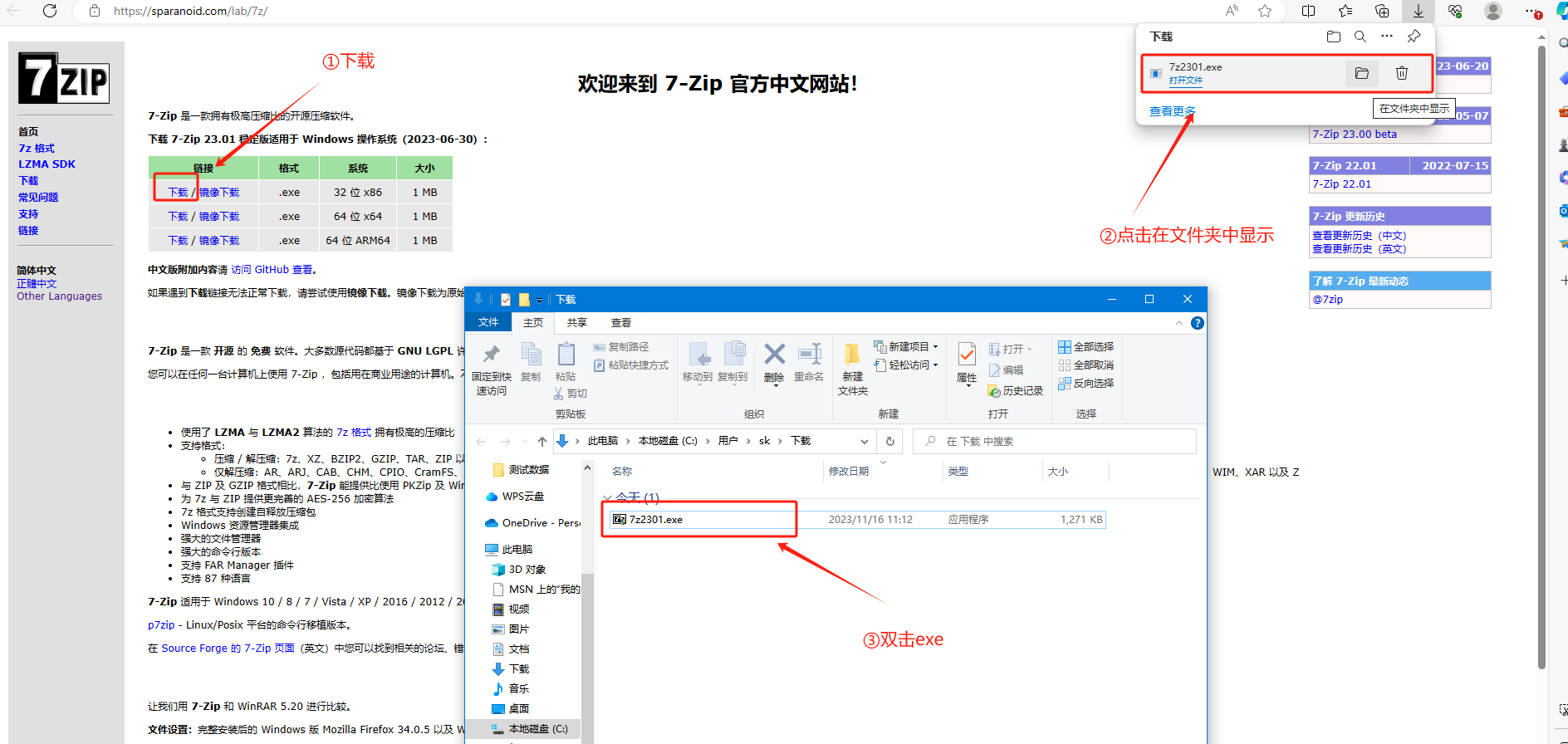1568x744 pixels.
Task: Click the read aloud icon in address bar
Action: click(x=1232, y=11)
